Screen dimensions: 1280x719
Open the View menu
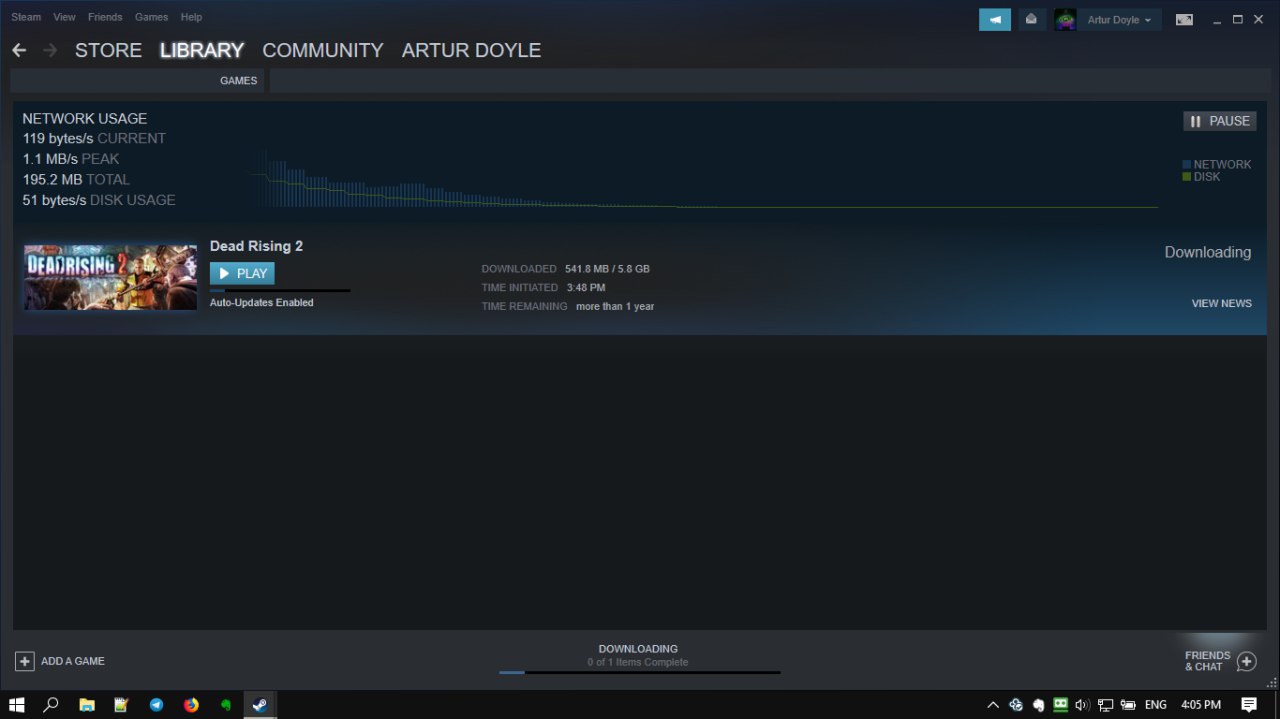click(64, 17)
